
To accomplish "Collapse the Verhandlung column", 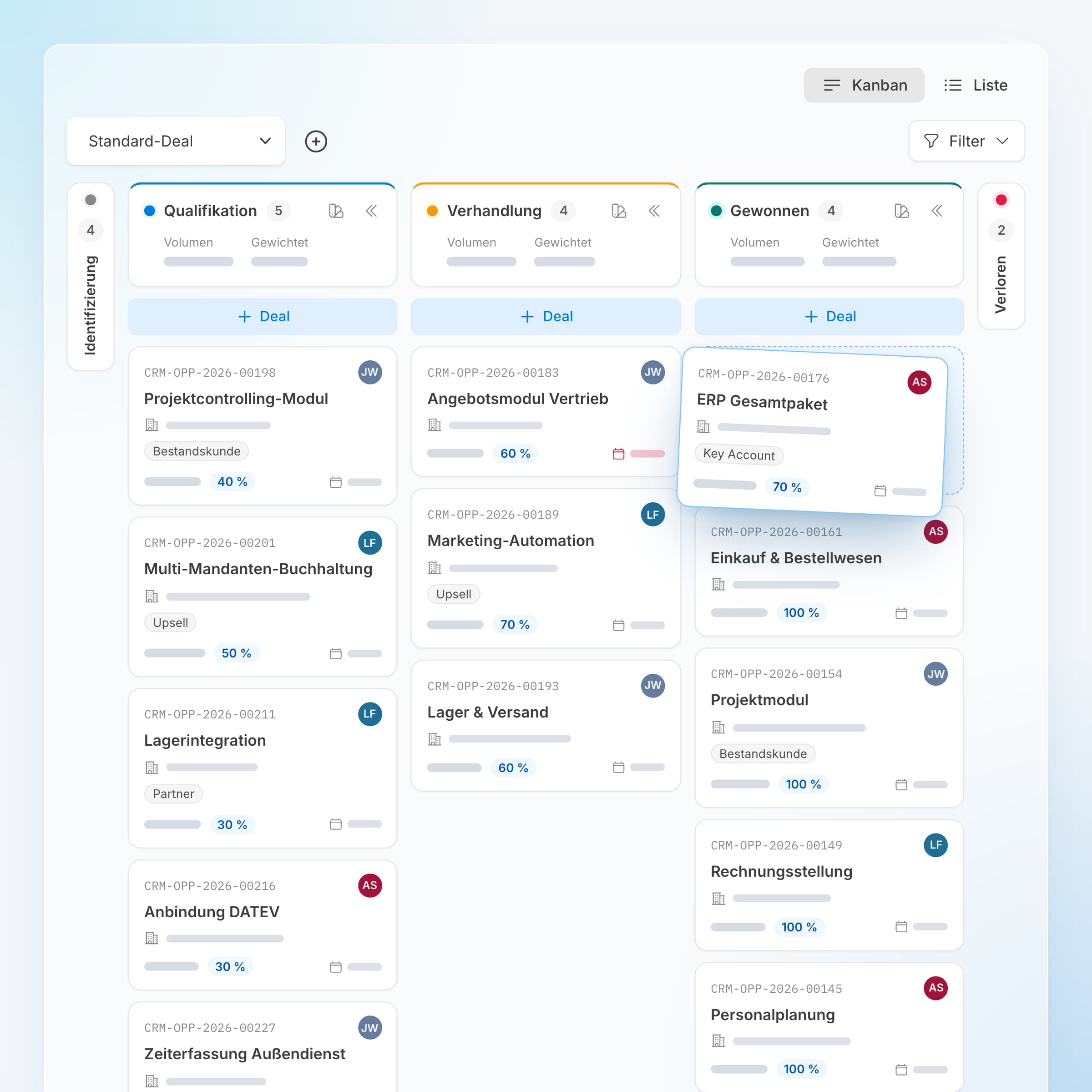I will coord(655,211).
